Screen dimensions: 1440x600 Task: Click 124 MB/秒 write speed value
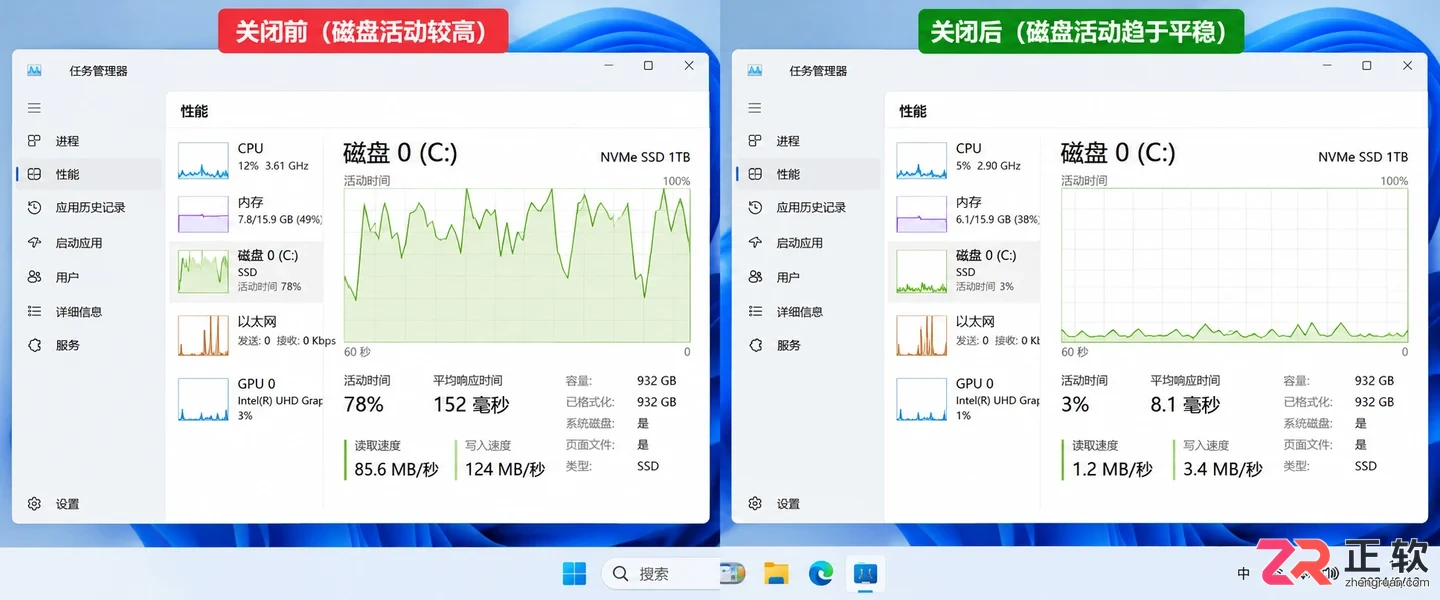pos(505,469)
